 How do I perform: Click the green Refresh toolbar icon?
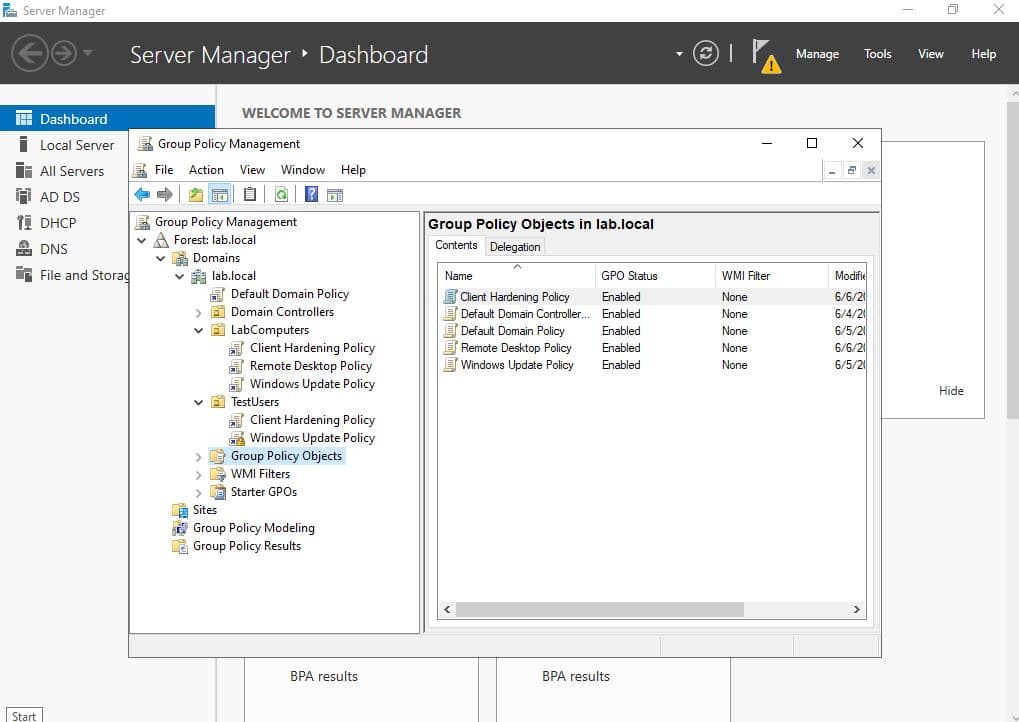(281, 195)
